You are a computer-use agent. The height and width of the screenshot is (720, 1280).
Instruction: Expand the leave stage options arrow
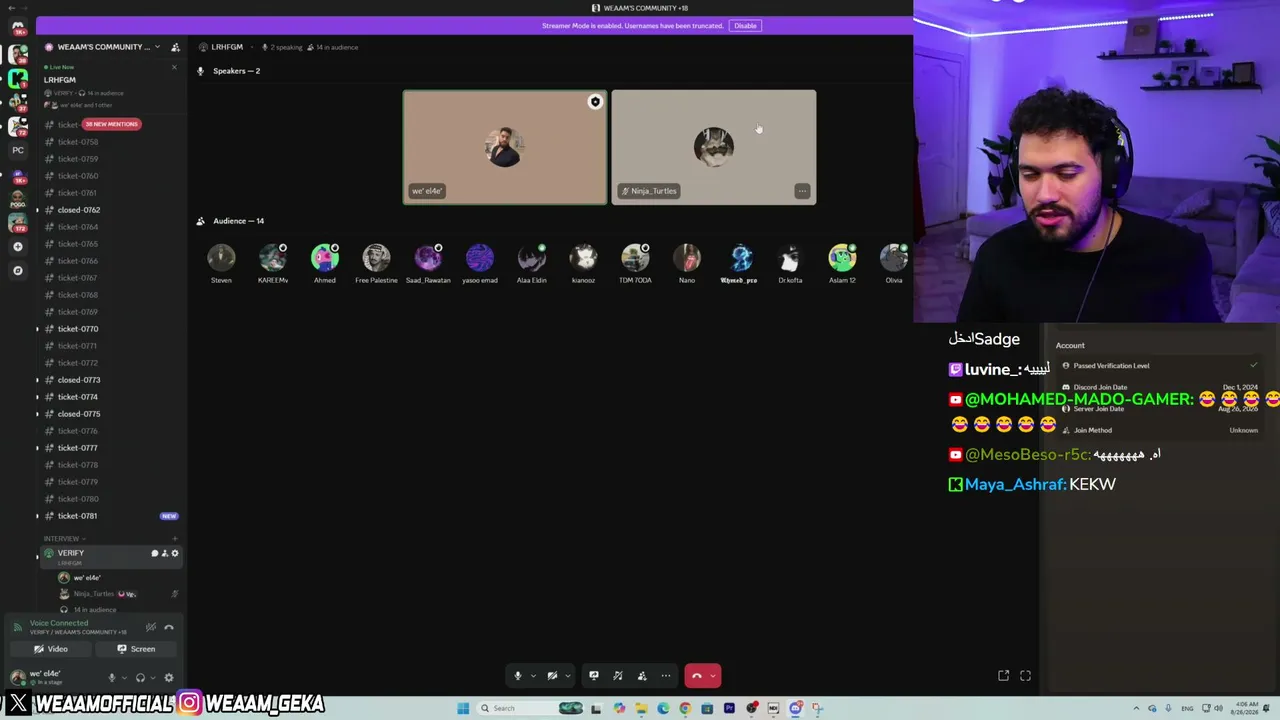pos(714,676)
